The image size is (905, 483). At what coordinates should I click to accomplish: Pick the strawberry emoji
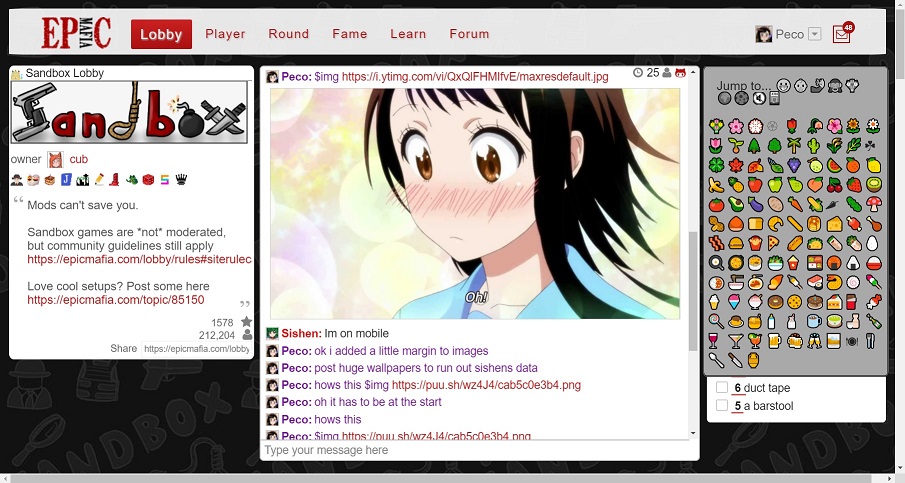(854, 185)
